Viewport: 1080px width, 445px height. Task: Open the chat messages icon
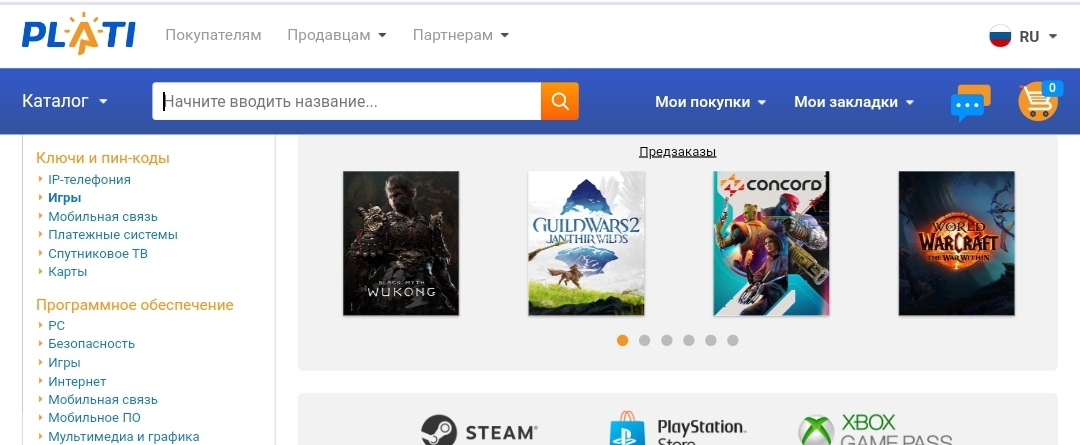point(970,103)
